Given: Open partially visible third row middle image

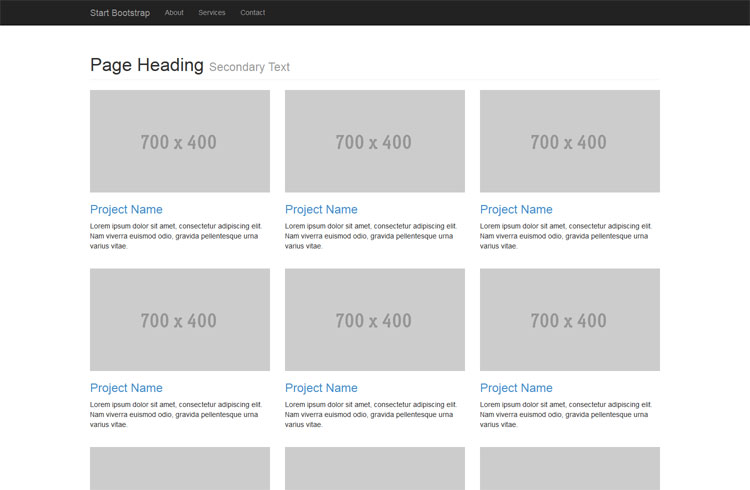Looking at the screenshot, I should click(375, 469).
